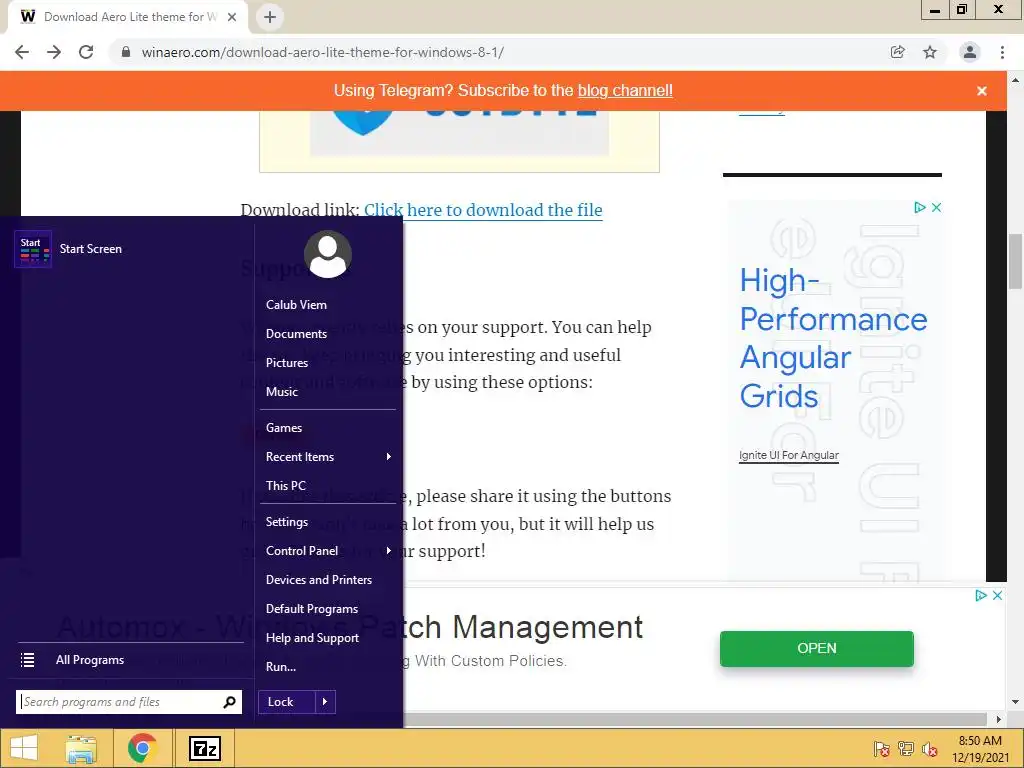Image resolution: width=1024 pixels, height=768 pixels.
Task: Click the search magnifier icon in Start menu
Action: coord(229,702)
